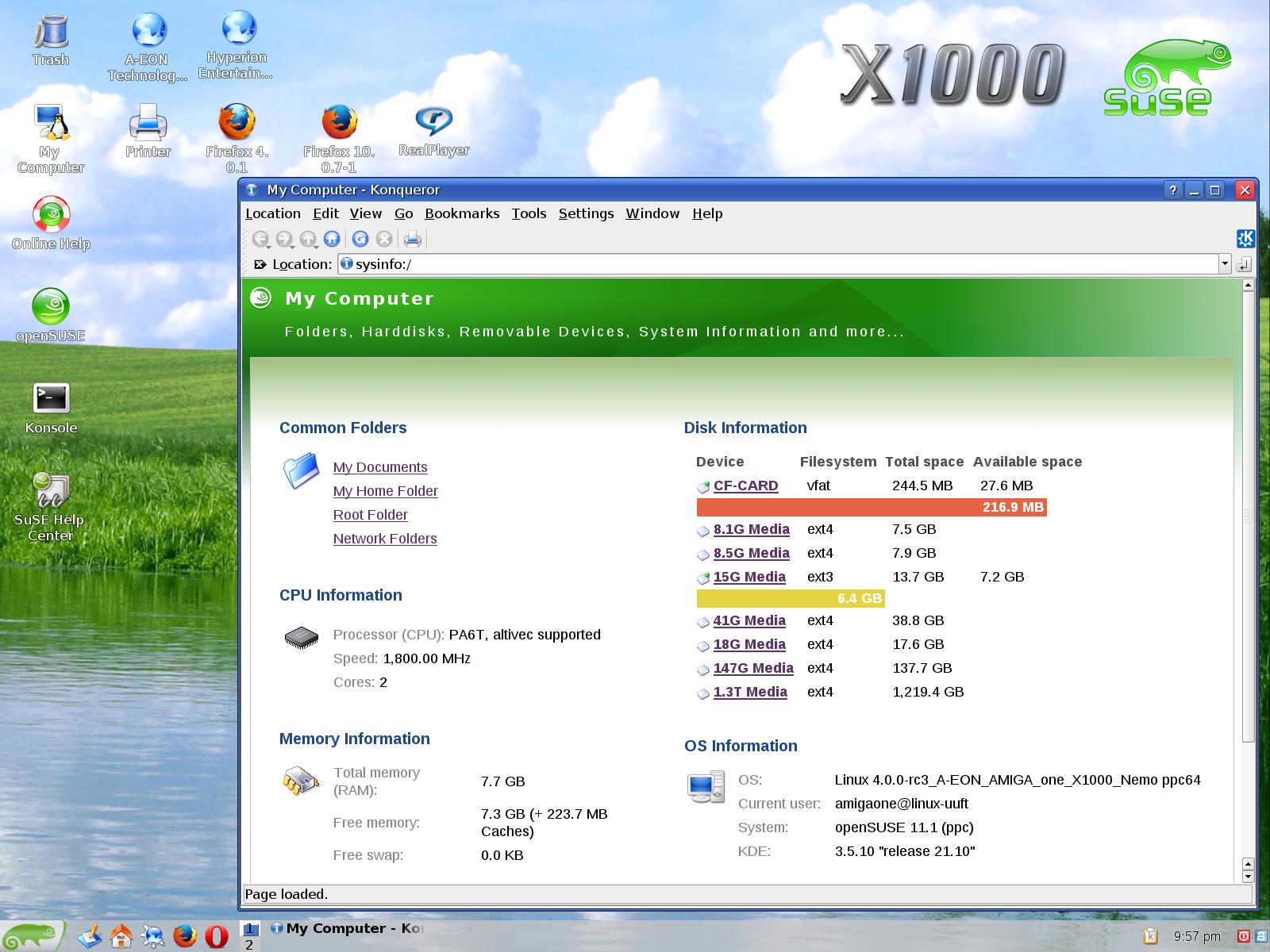Reload the page with the toolbar Reload icon
1270x952 pixels.
click(360, 239)
